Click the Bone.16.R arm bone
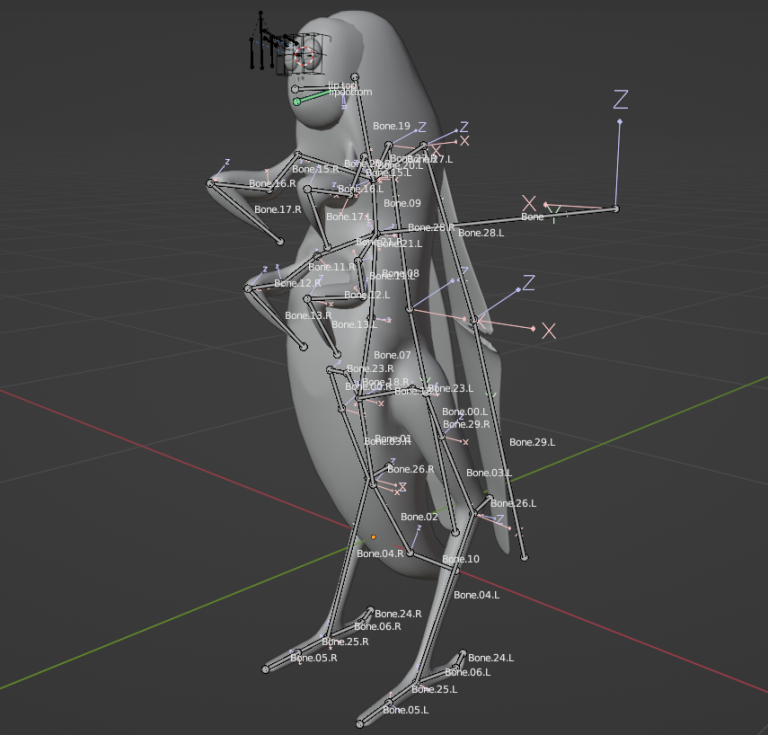 click(x=272, y=184)
